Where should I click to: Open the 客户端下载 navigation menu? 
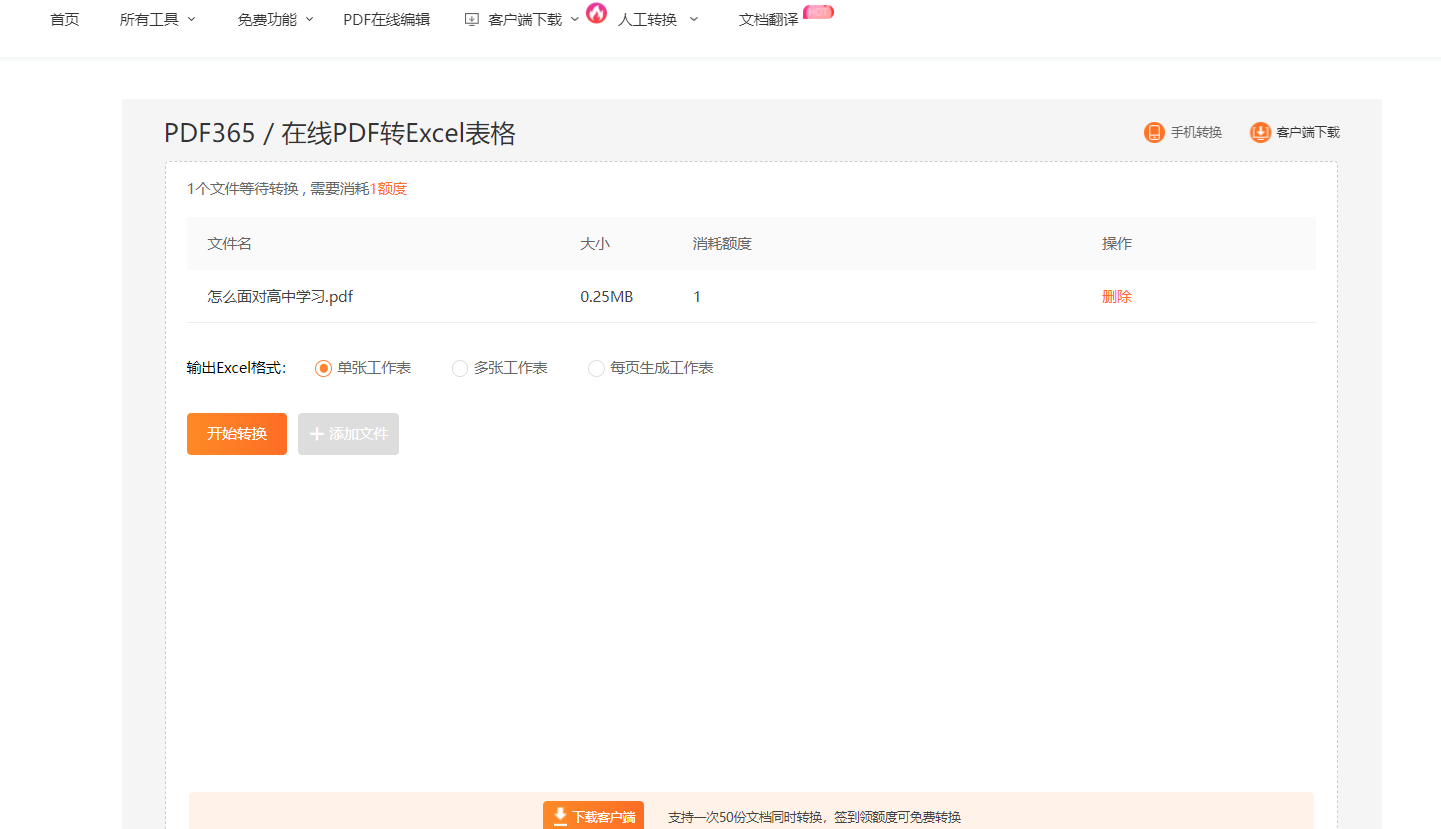[x=525, y=19]
